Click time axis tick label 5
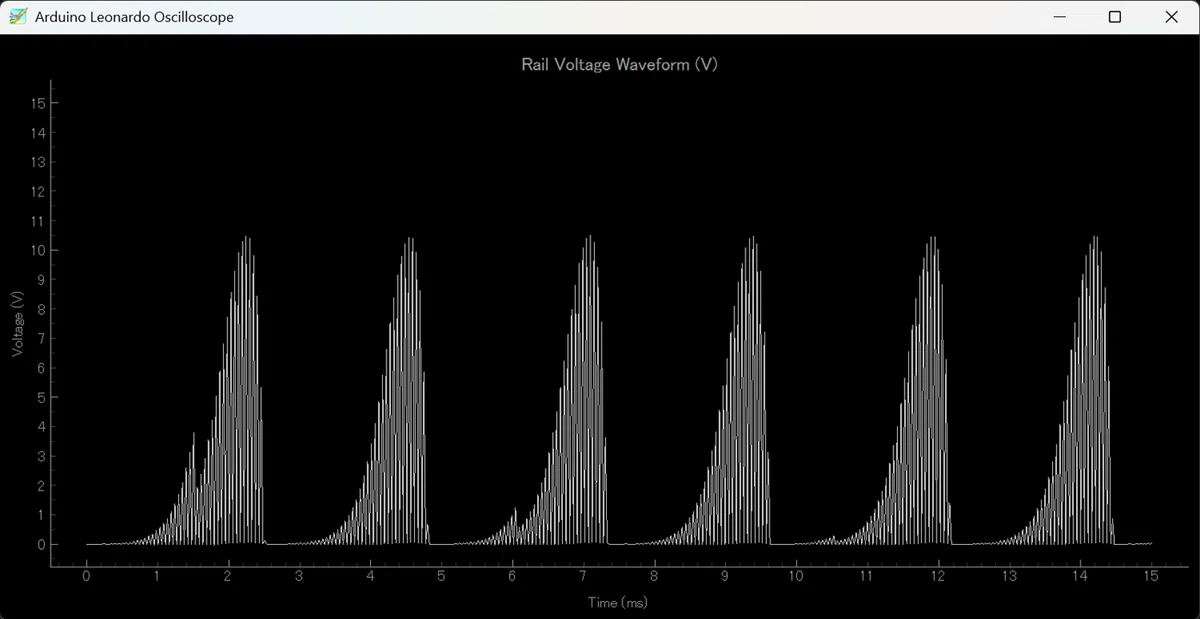 (x=441, y=576)
